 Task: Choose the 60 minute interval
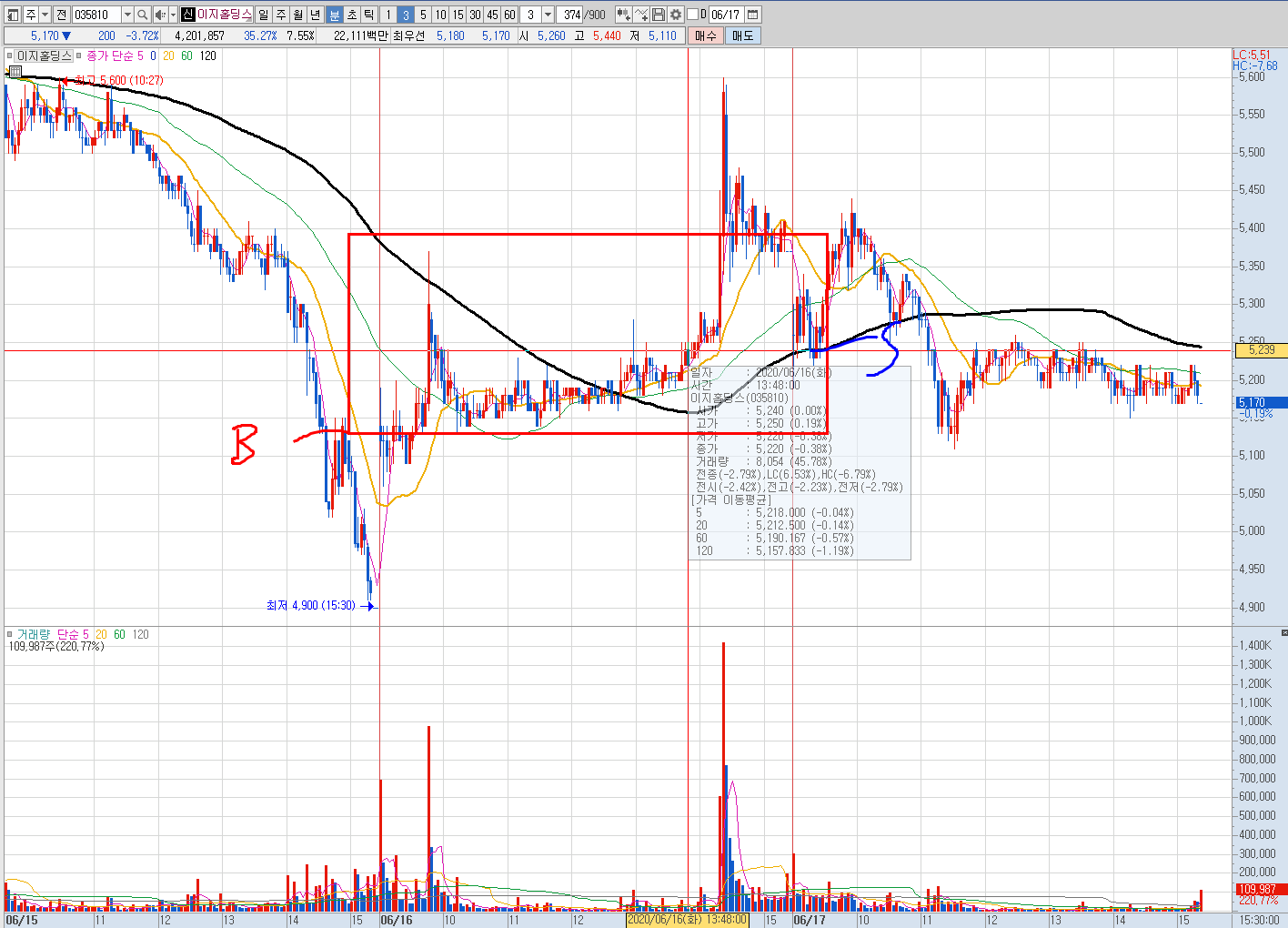point(509,15)
